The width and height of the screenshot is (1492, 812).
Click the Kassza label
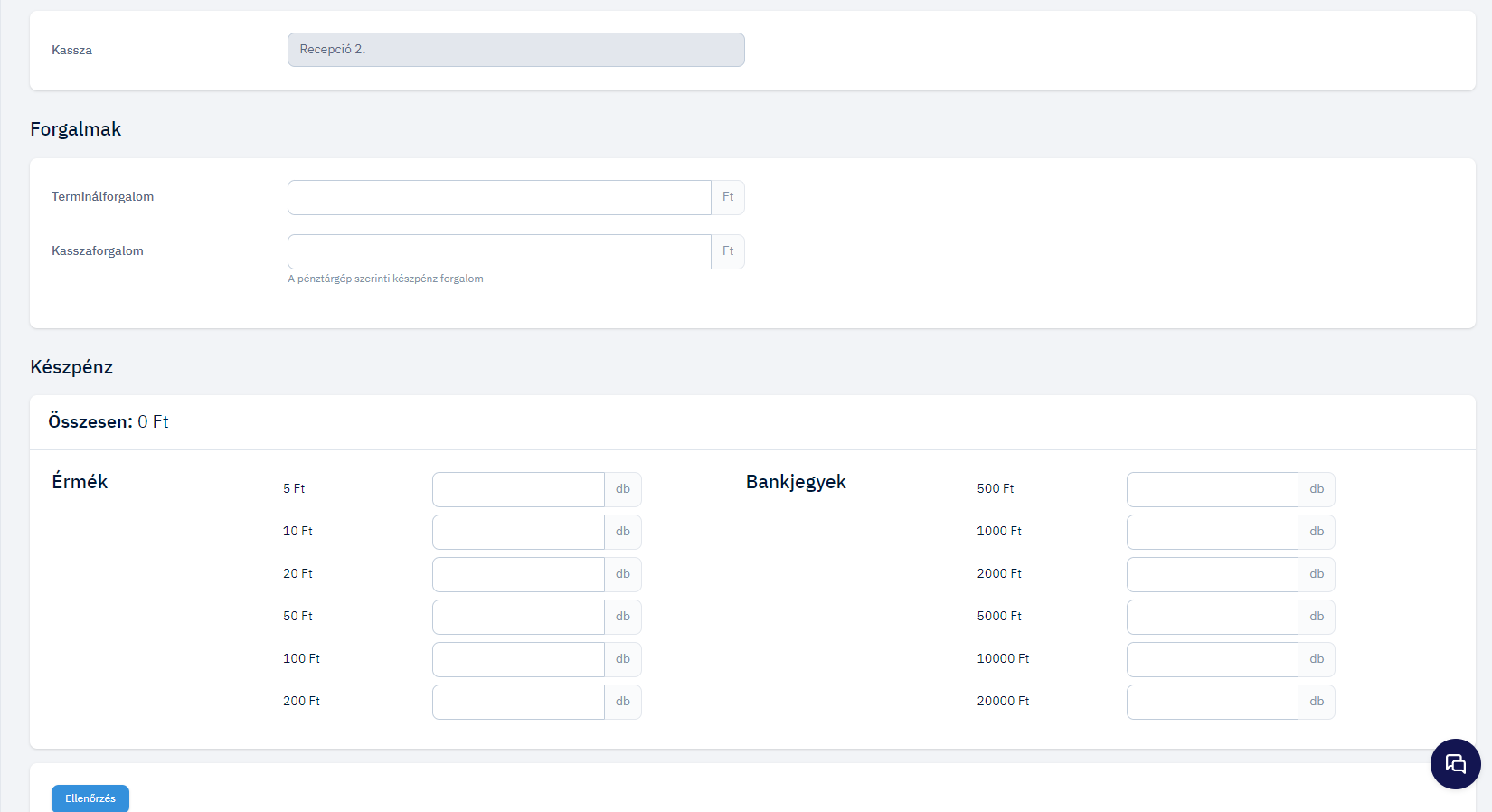[71, 50]
